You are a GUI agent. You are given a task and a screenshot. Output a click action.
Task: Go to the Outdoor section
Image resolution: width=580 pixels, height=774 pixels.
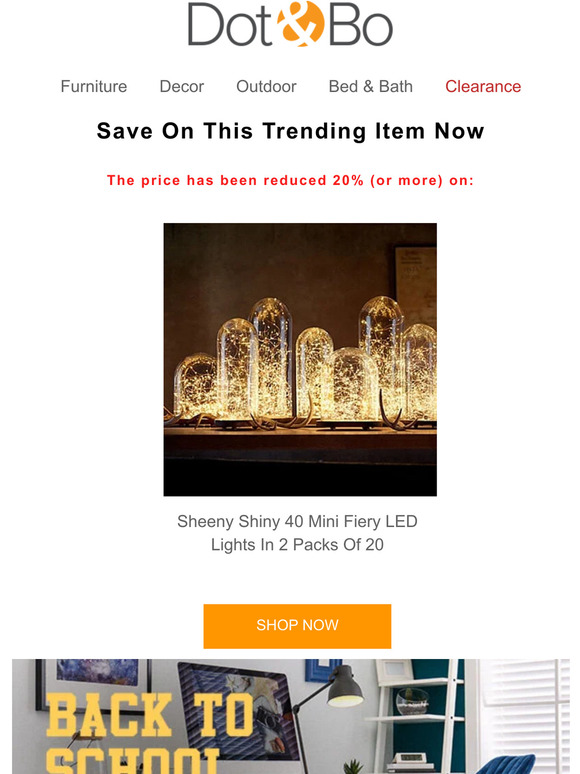pos(266,86)
